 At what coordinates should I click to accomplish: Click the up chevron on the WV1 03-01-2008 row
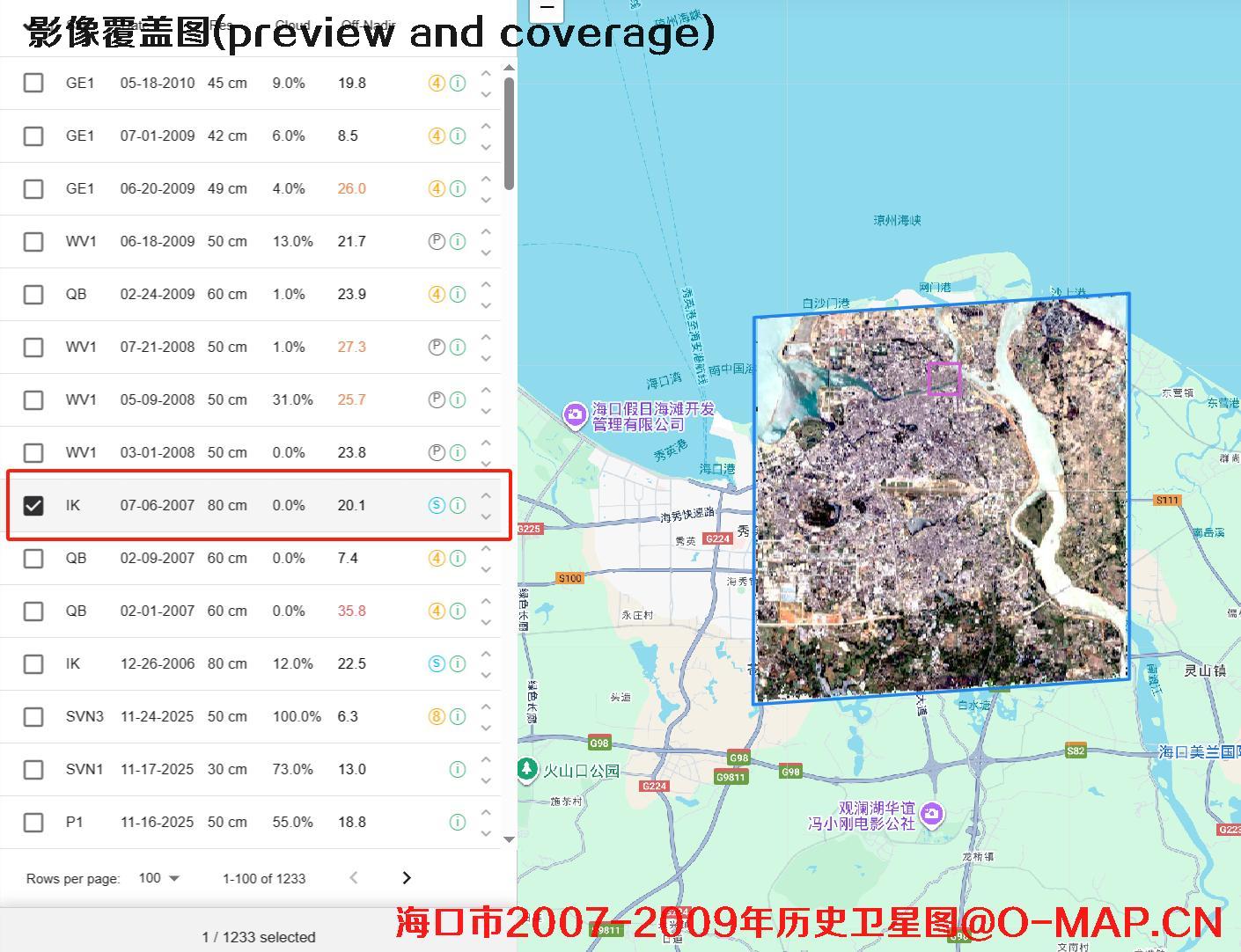click(486, 443)
